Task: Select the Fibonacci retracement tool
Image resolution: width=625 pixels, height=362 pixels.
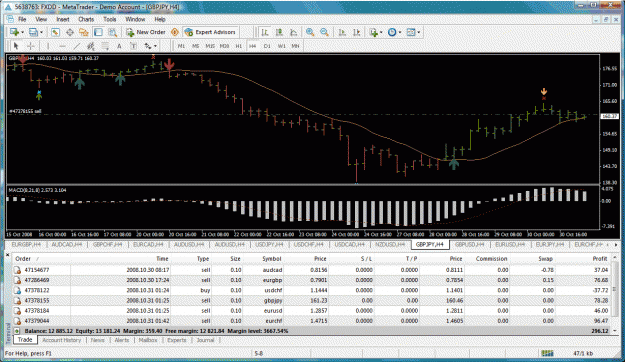Action: click(105, 46)
